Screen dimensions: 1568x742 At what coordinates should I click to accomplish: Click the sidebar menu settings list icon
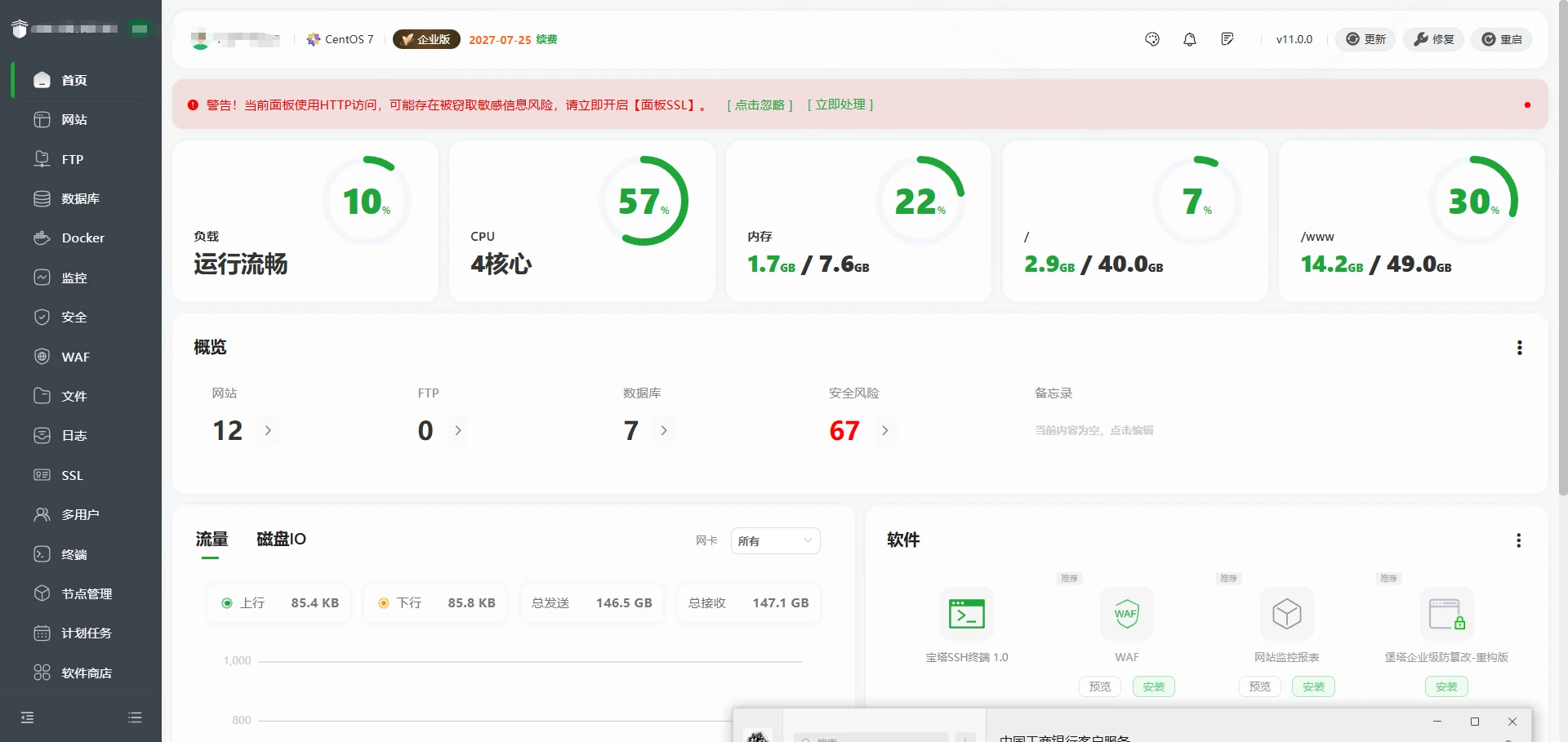click(x=135, y=718)
